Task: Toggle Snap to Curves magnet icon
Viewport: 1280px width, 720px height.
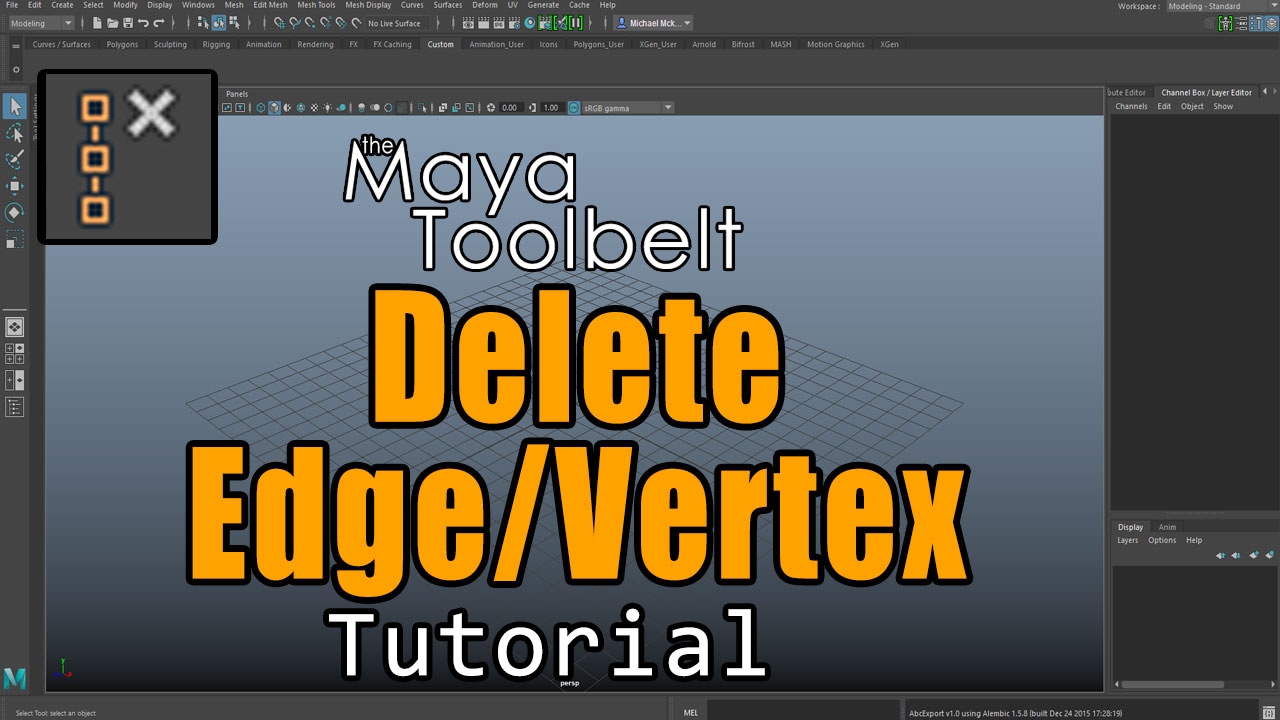Action: (x=295, y=23)
